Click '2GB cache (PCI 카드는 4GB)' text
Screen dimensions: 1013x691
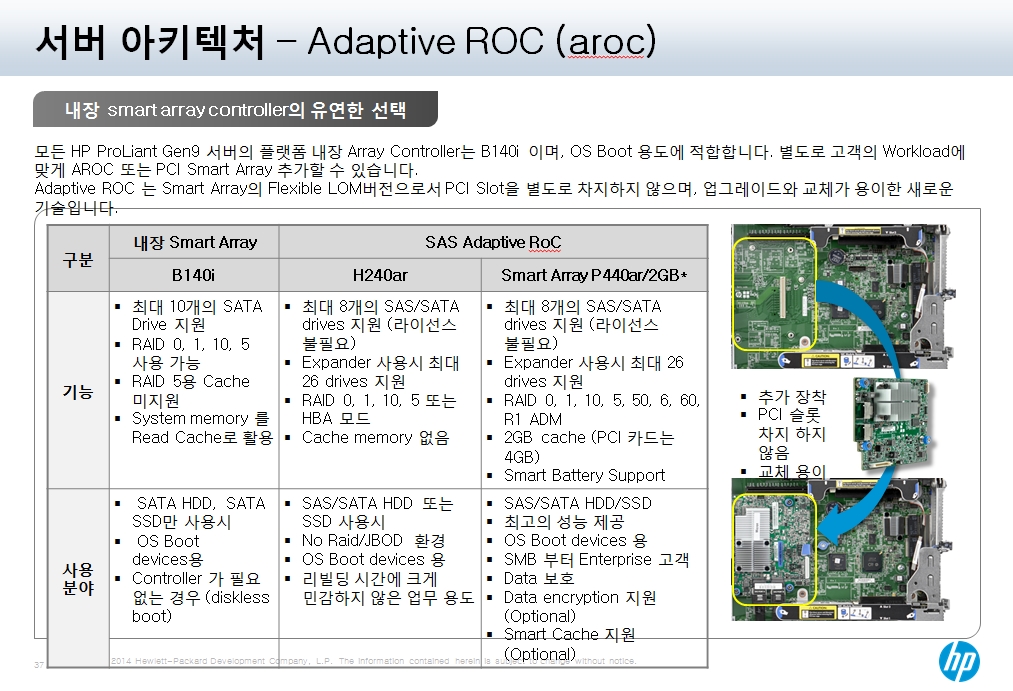pos(589,447)
